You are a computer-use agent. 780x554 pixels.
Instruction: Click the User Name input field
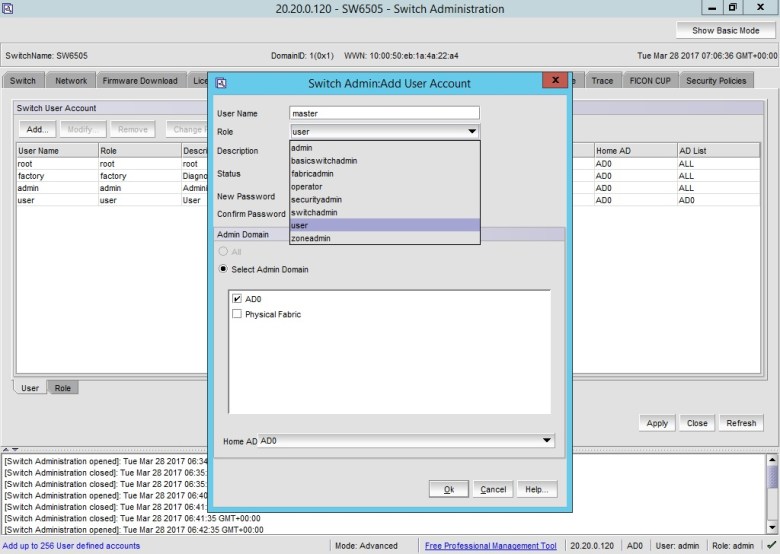coord(384,113)
